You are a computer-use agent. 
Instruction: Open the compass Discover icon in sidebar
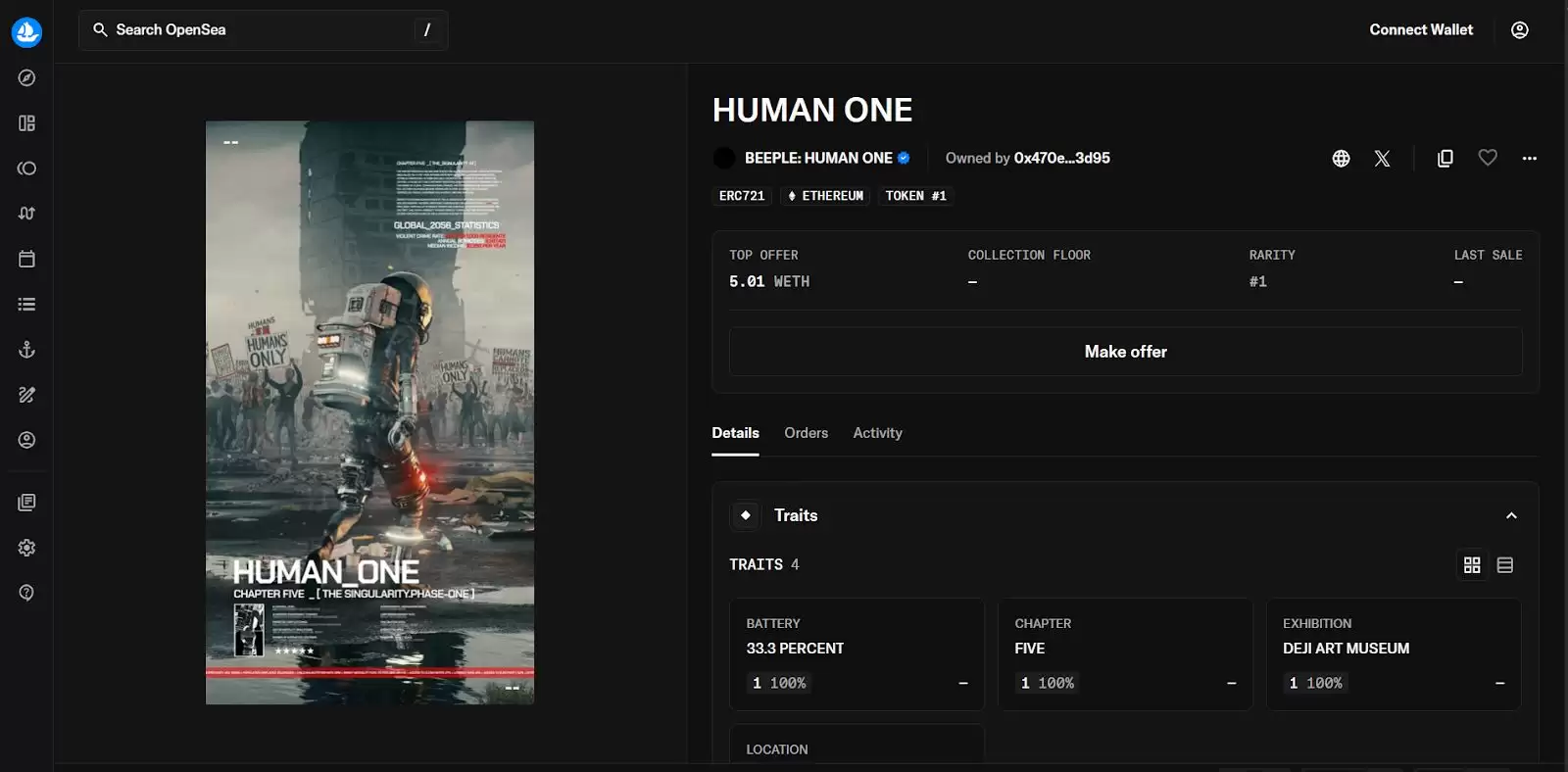click(x=26, y=77)
